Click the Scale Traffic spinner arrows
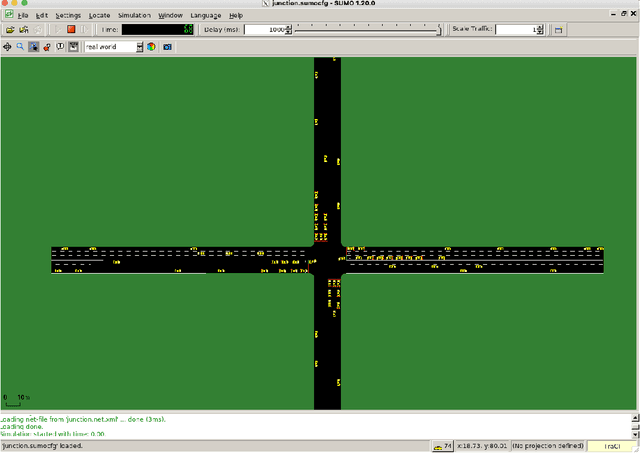The height and width of the screenshot is (453, 640). pos(540,30)
